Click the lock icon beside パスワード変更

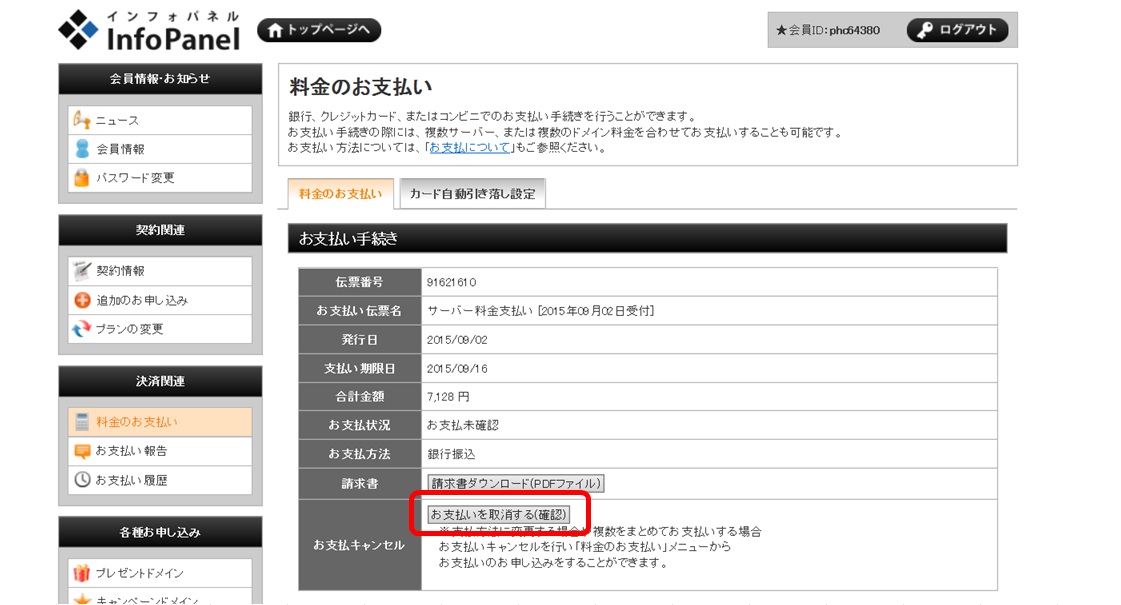tap(82, 178)
